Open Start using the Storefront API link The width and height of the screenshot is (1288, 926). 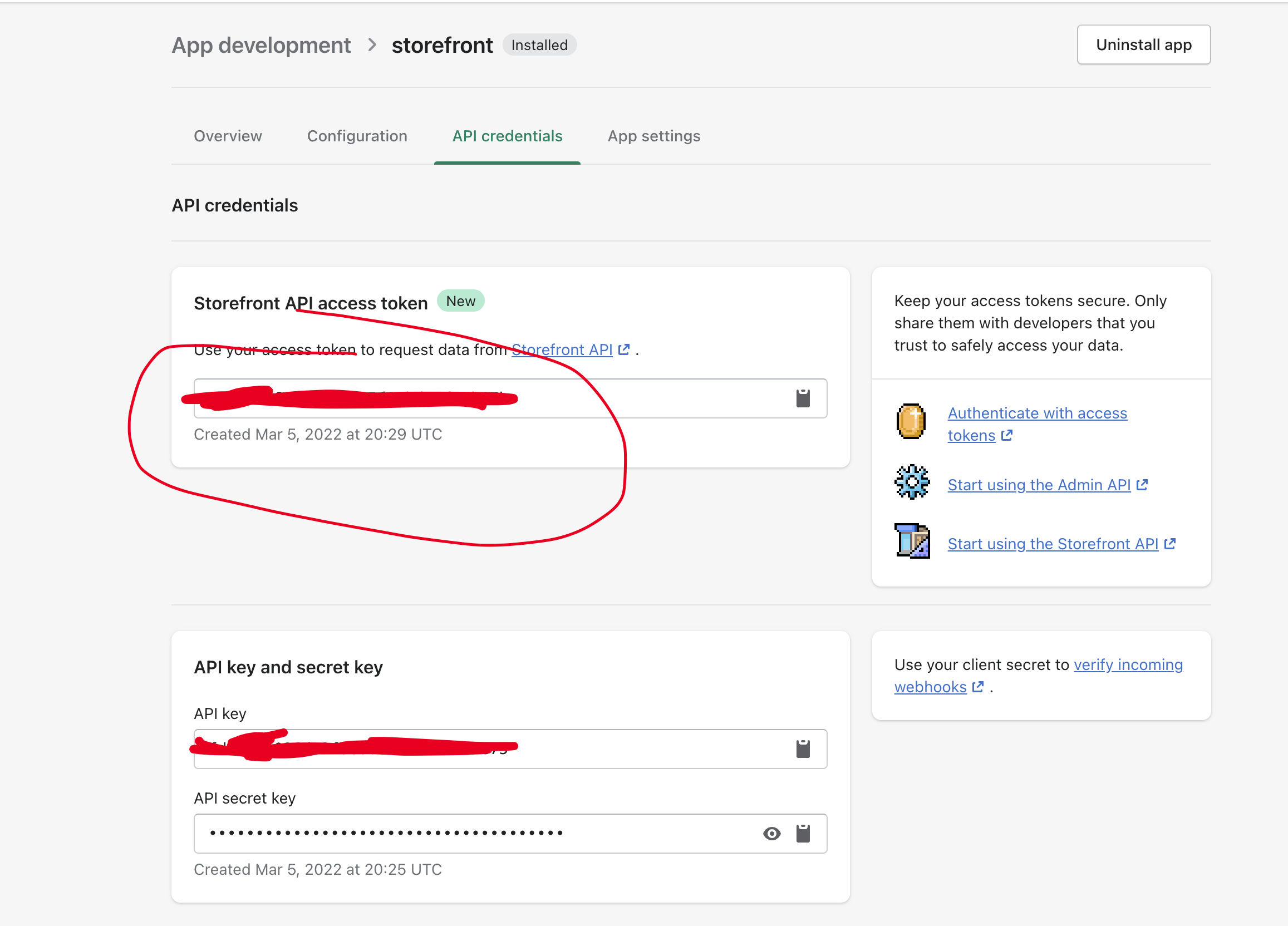coord(1061,544)
